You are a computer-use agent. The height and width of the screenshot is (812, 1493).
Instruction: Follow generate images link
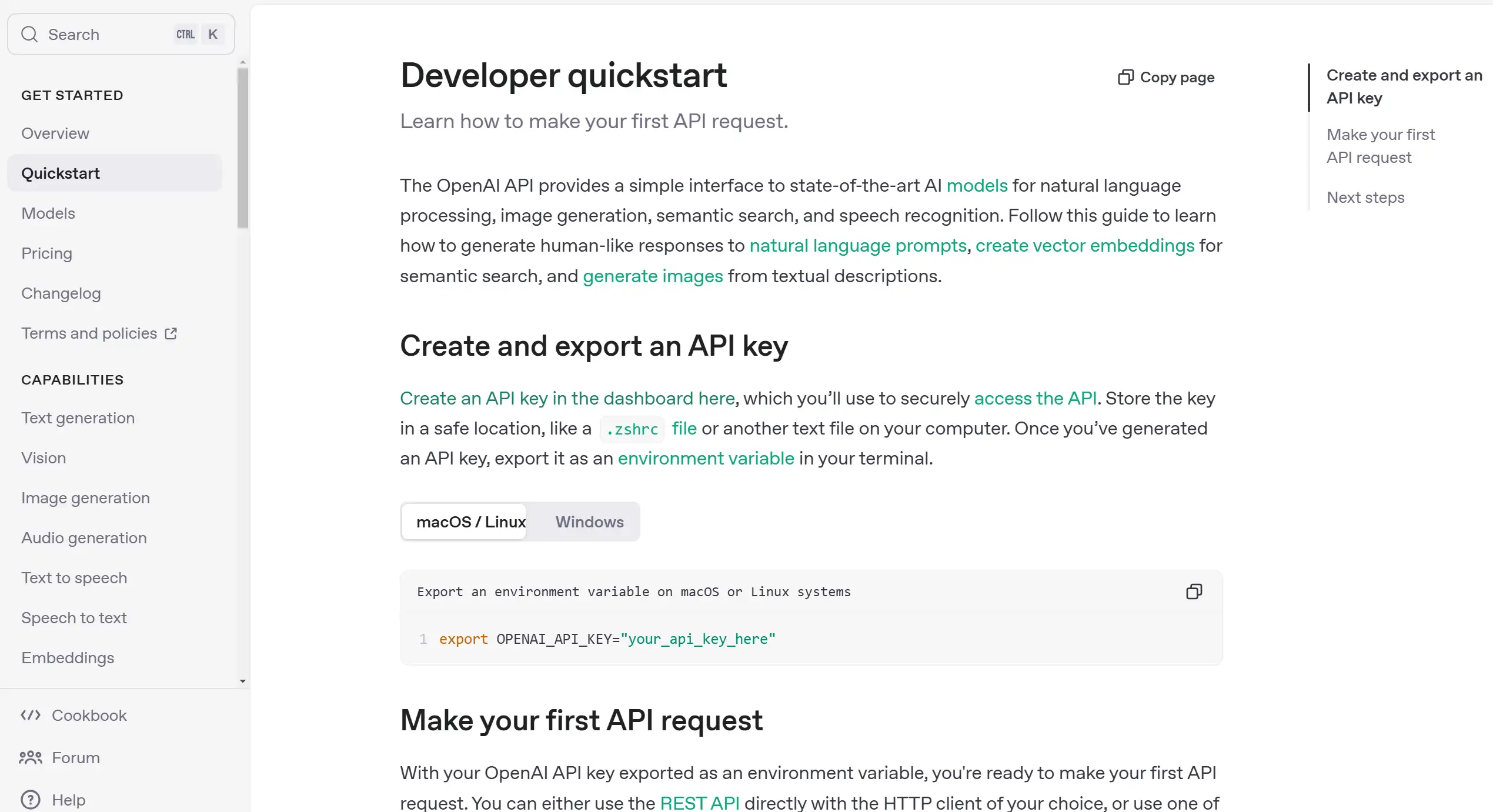(653, 276)
